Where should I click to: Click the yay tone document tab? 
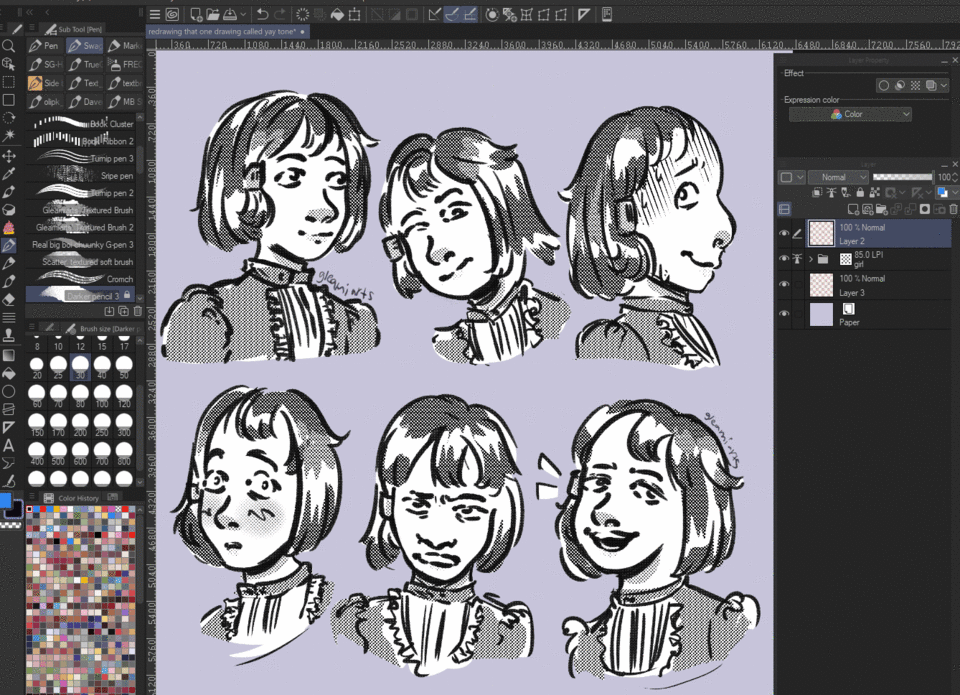click(226, 32)
